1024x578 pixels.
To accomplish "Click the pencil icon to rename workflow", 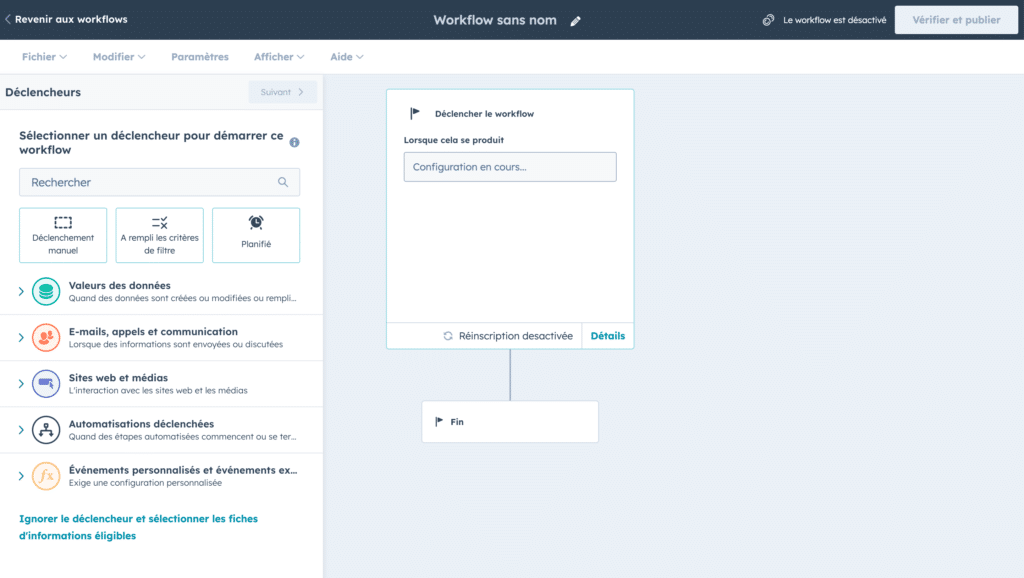I will pos(576,21).
